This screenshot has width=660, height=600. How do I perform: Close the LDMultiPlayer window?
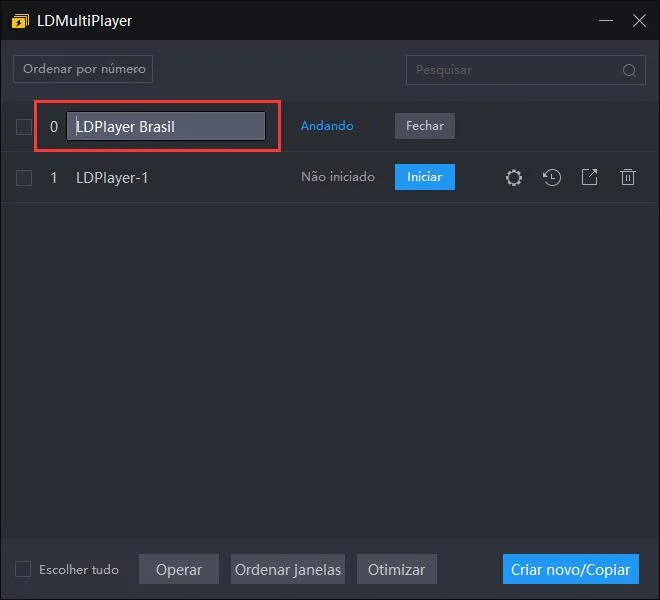[639, 21]
